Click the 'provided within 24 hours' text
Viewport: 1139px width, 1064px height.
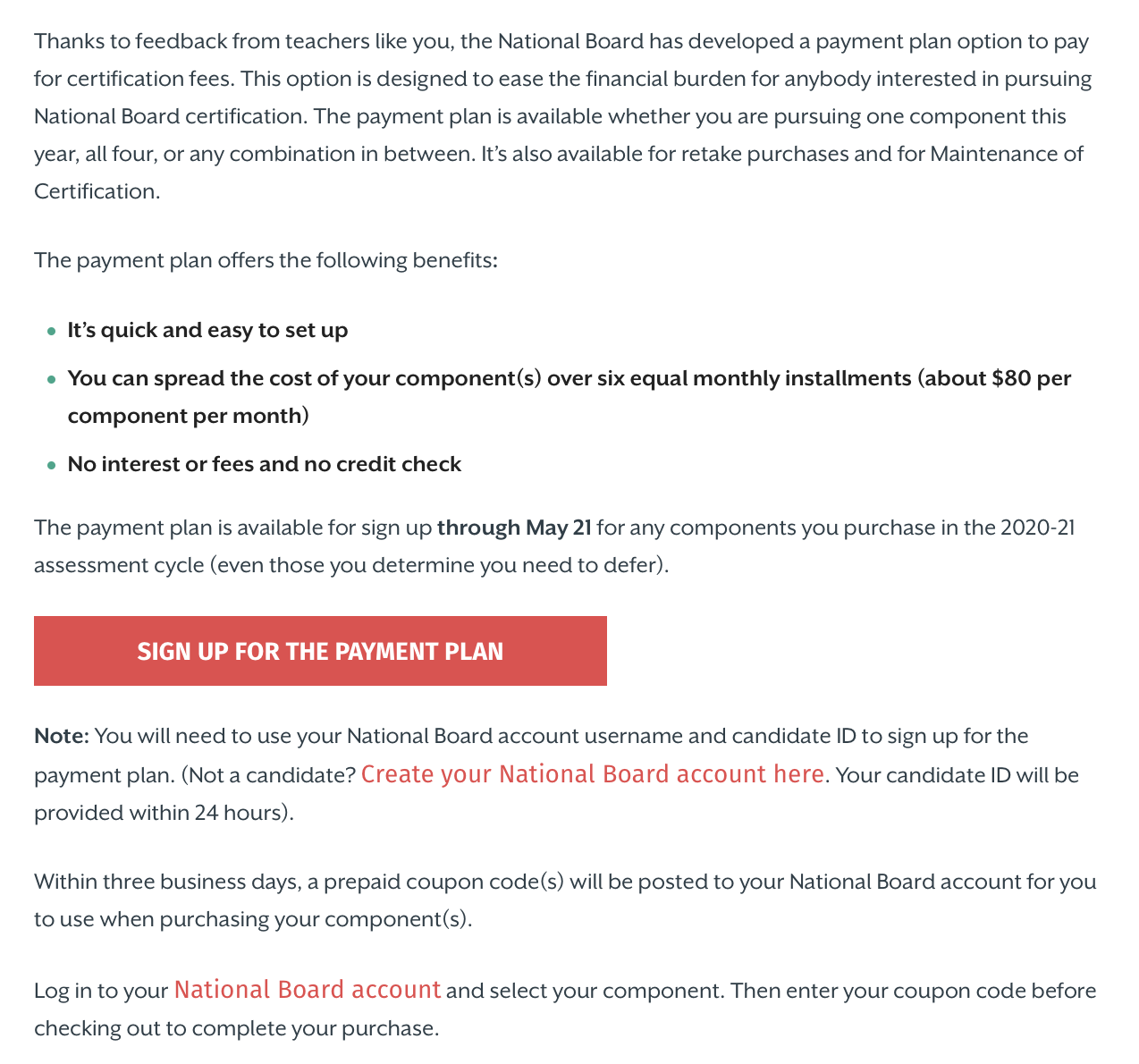click(x=164, y=813)
